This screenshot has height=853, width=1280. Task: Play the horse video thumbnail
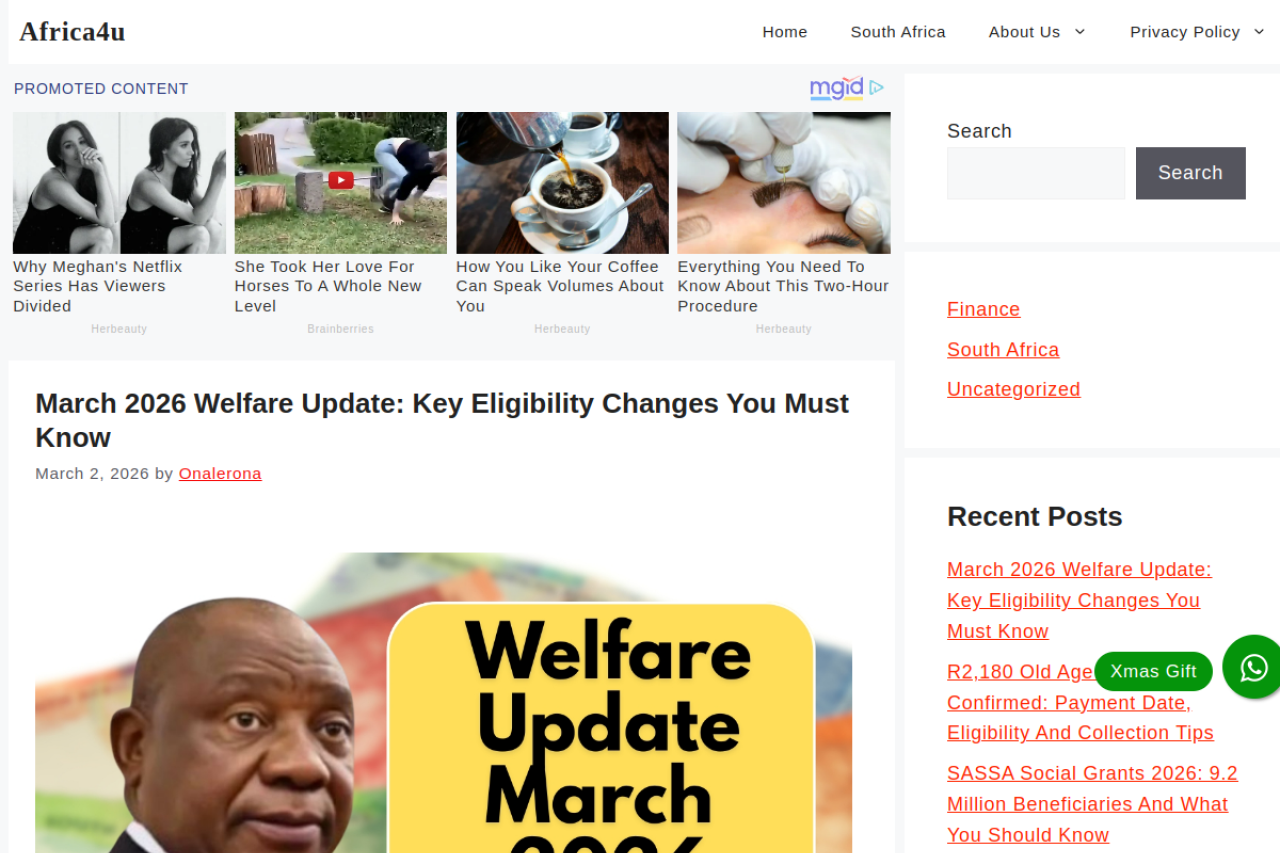(341, 182)
